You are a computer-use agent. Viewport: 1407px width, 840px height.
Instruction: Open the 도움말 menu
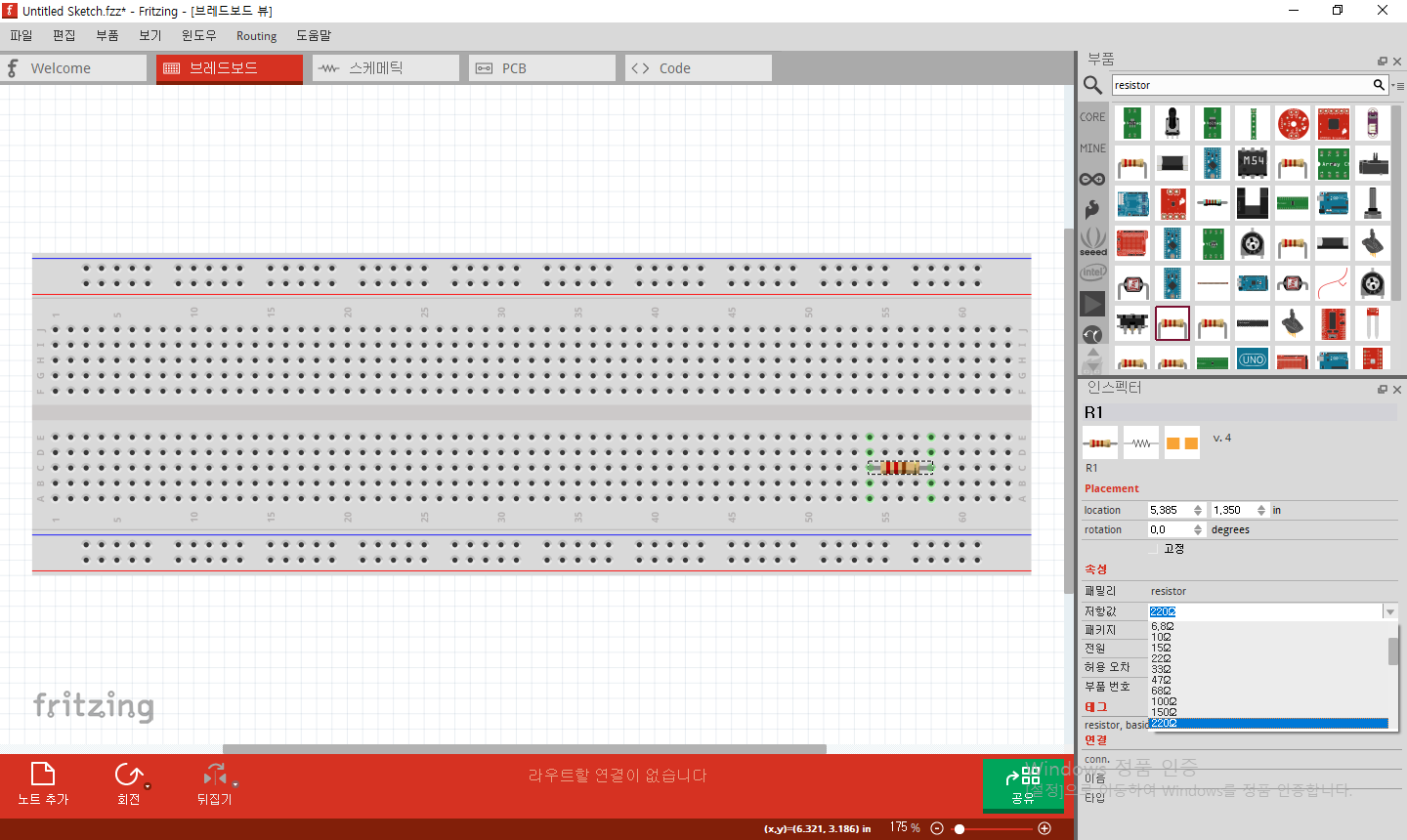[x=314, y=35]
